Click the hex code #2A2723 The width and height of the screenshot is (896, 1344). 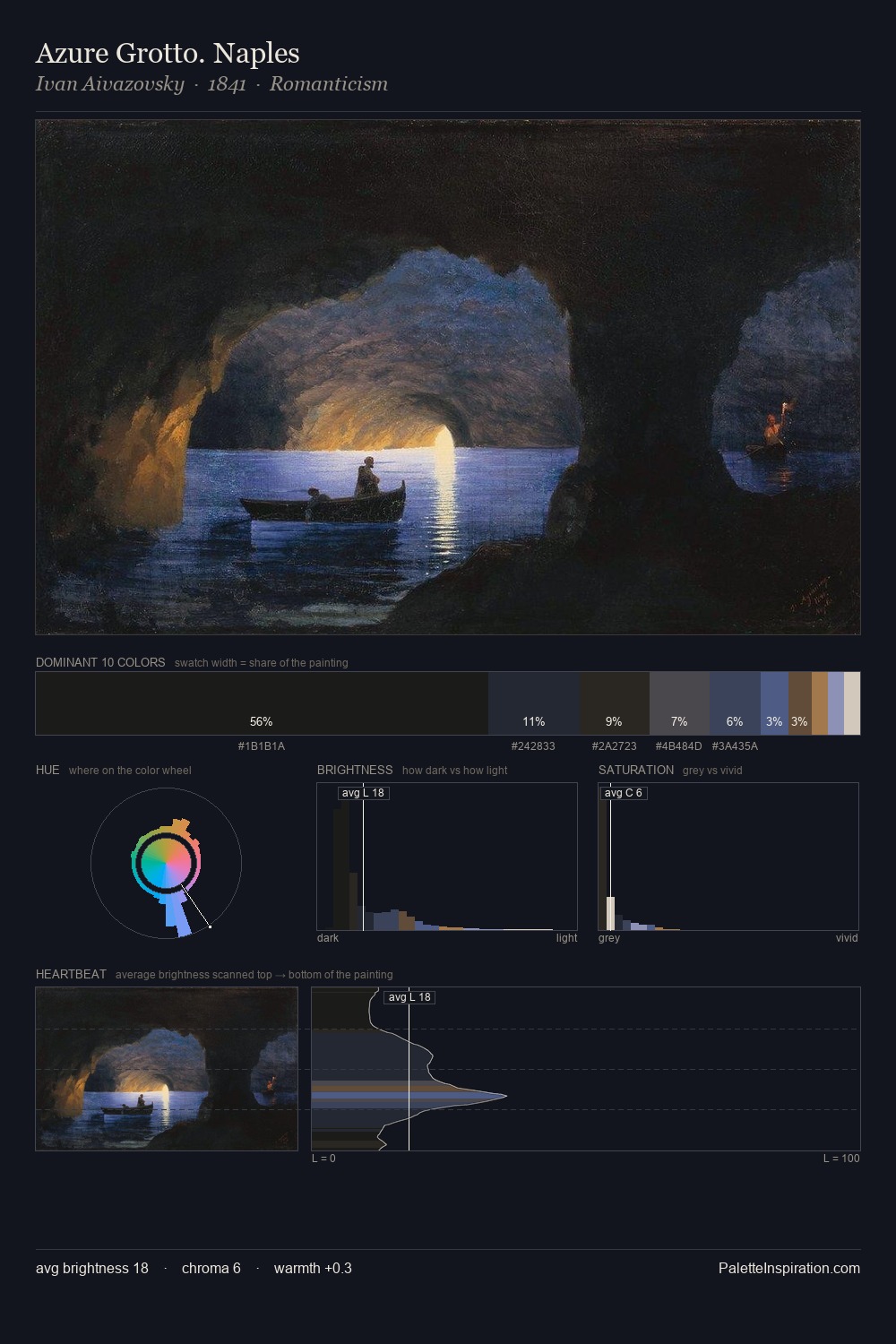[615, 745]
